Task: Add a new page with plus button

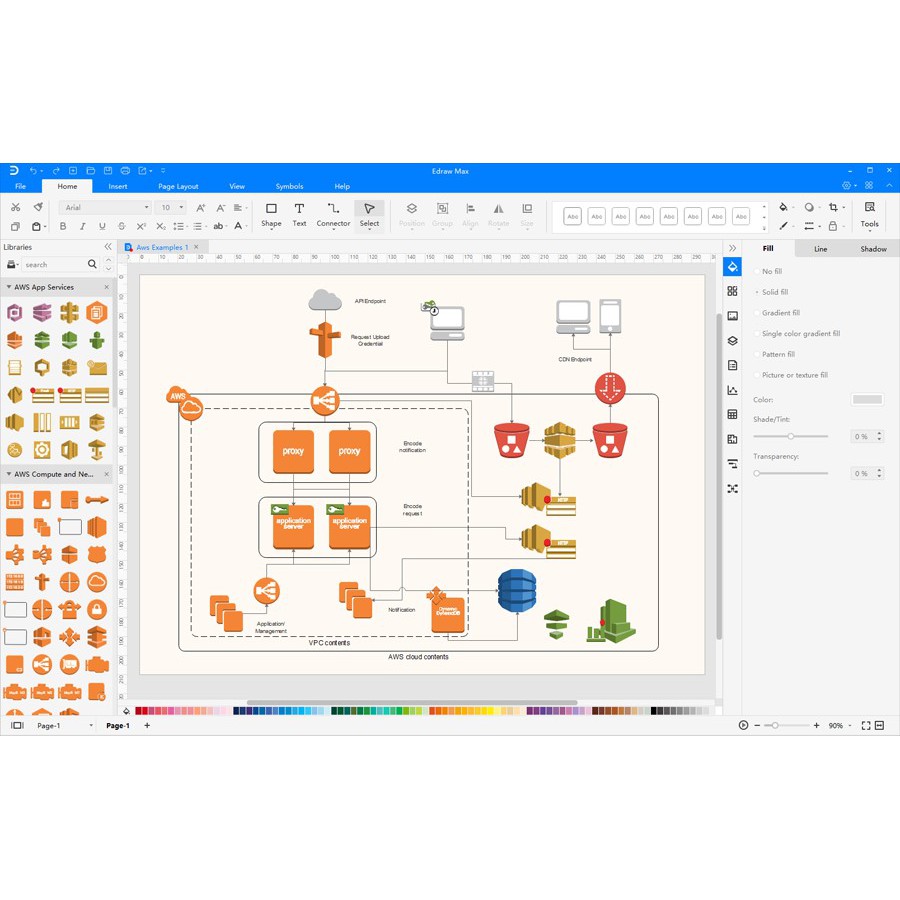Action: tap(147, 726)
